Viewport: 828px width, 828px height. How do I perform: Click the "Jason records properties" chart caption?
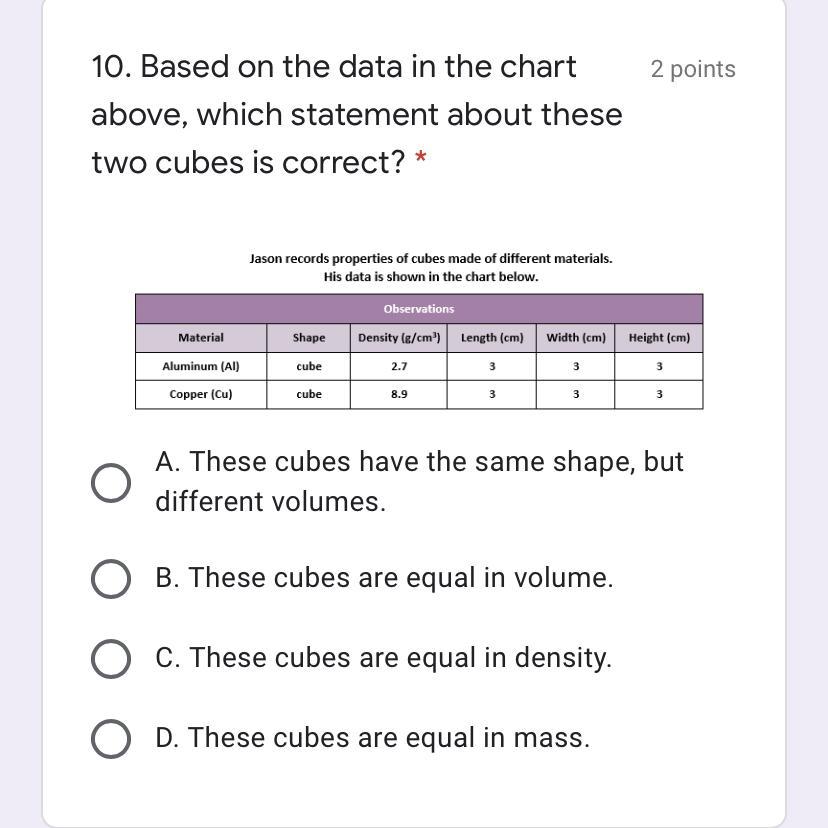tap(430, 258)
